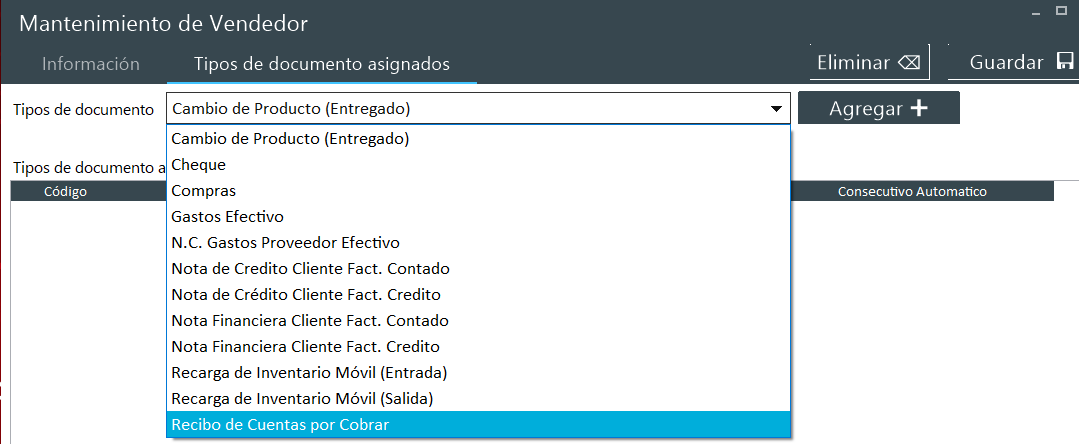Choose Recarga de Inventario Móvil (Salida)
Viewport: 1079px width, 444px height.
coord(303,399)
